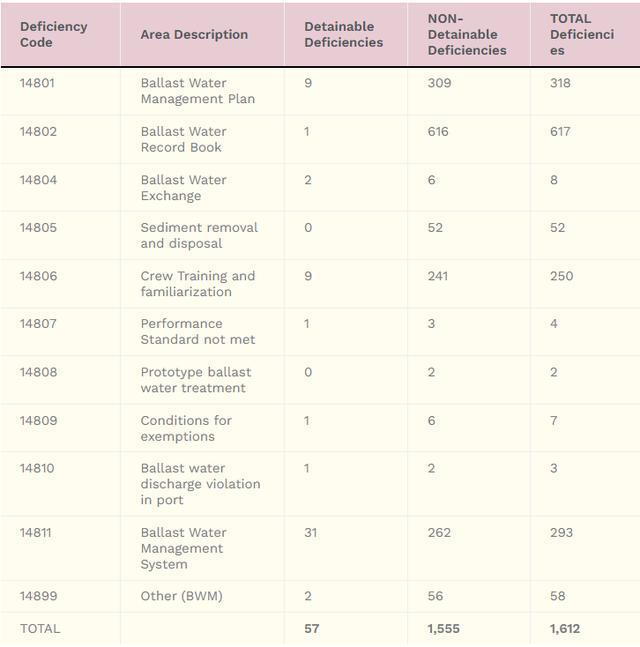Select the Detainable Deficiencies column header

343,34
